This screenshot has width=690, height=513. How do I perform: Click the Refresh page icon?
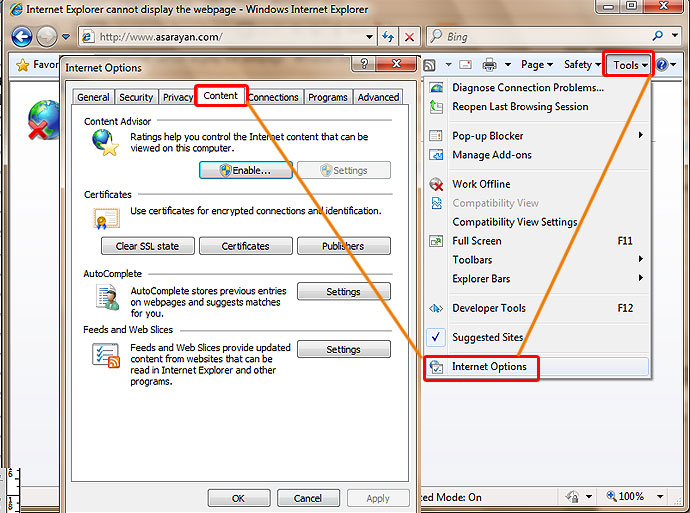(388, 37)
